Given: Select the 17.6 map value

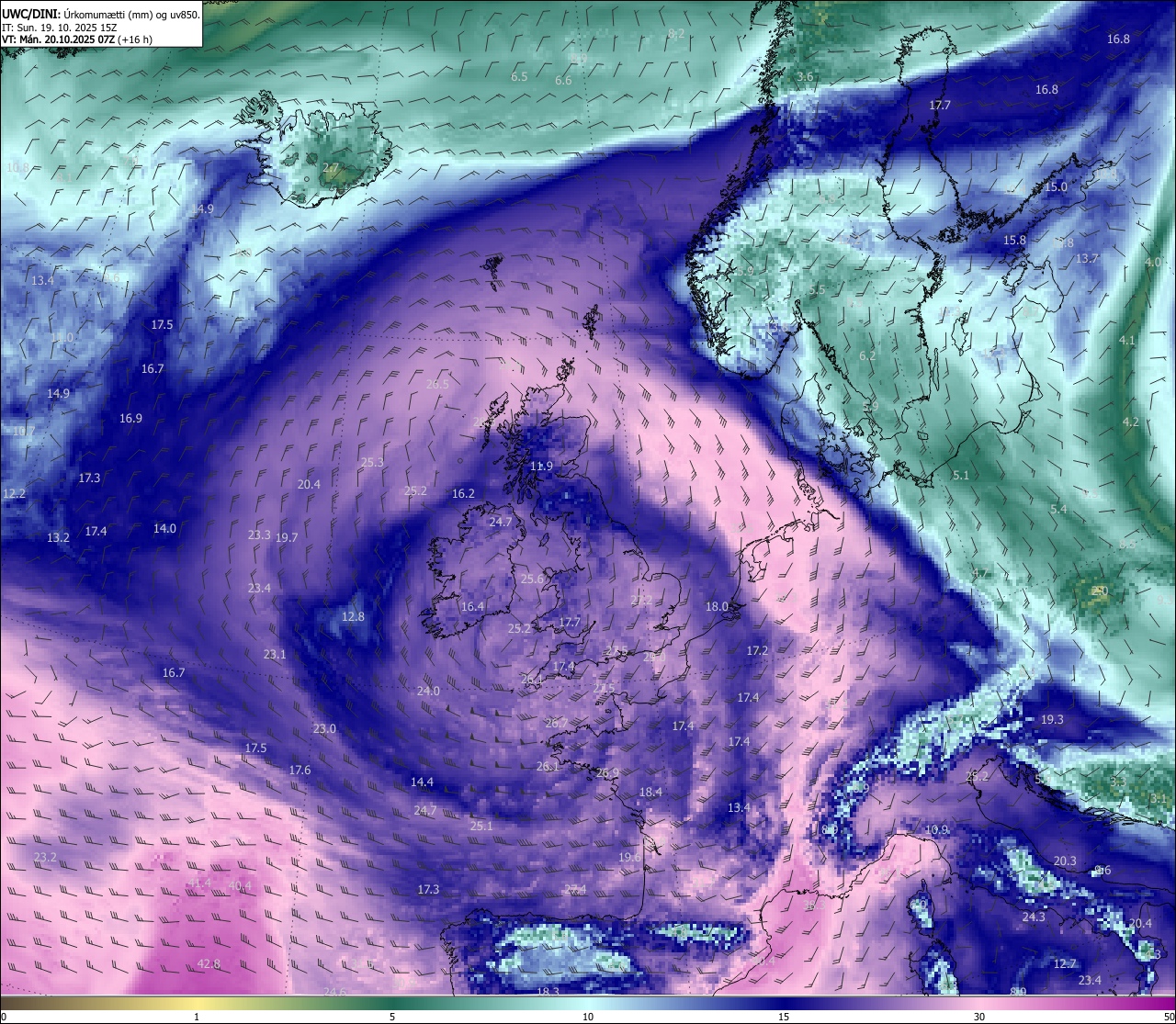Looking at the screenshot, I should click(300, 770).
